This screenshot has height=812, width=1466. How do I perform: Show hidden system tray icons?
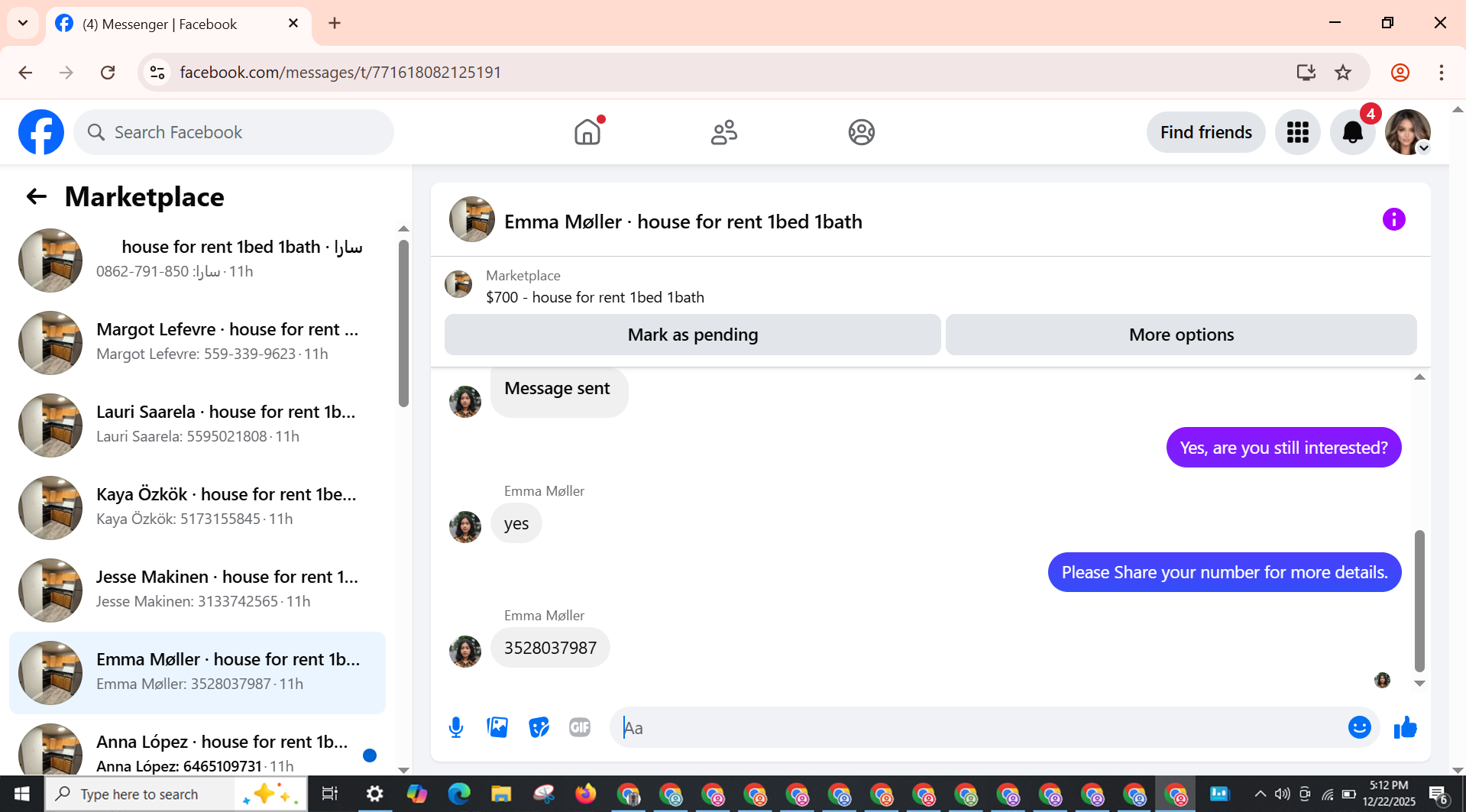click(x=1261, y=794)
